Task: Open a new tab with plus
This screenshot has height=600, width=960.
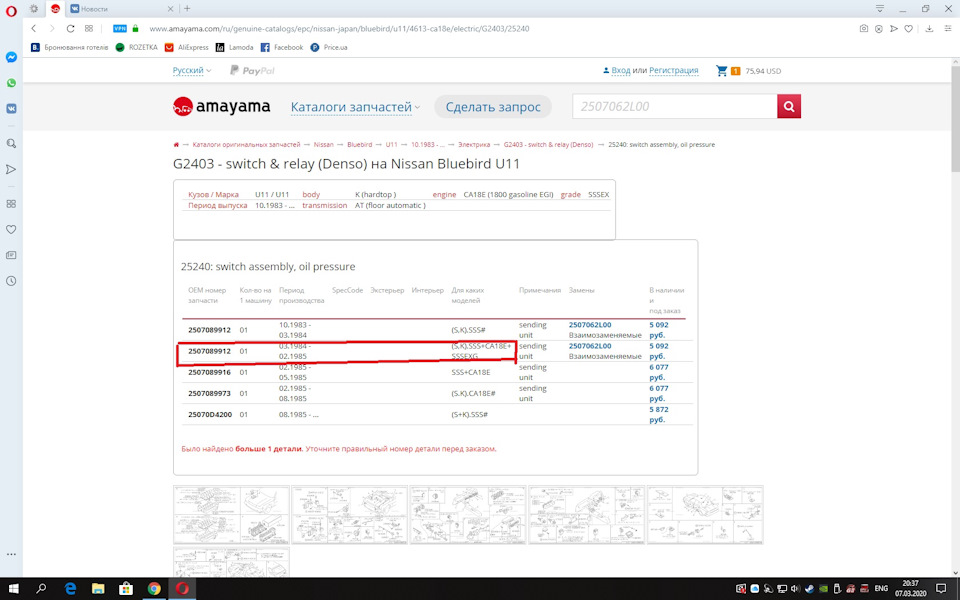Action: 187,9
